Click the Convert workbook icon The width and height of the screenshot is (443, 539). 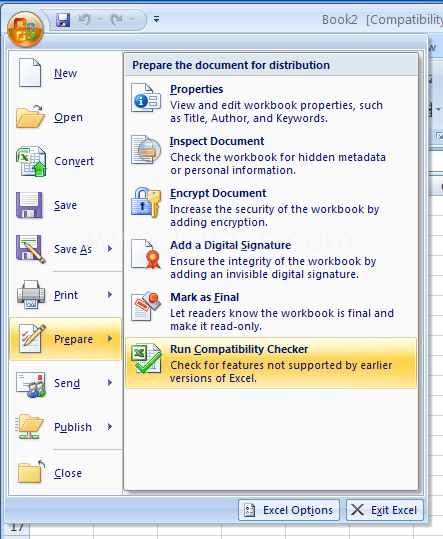coord(31,161)
